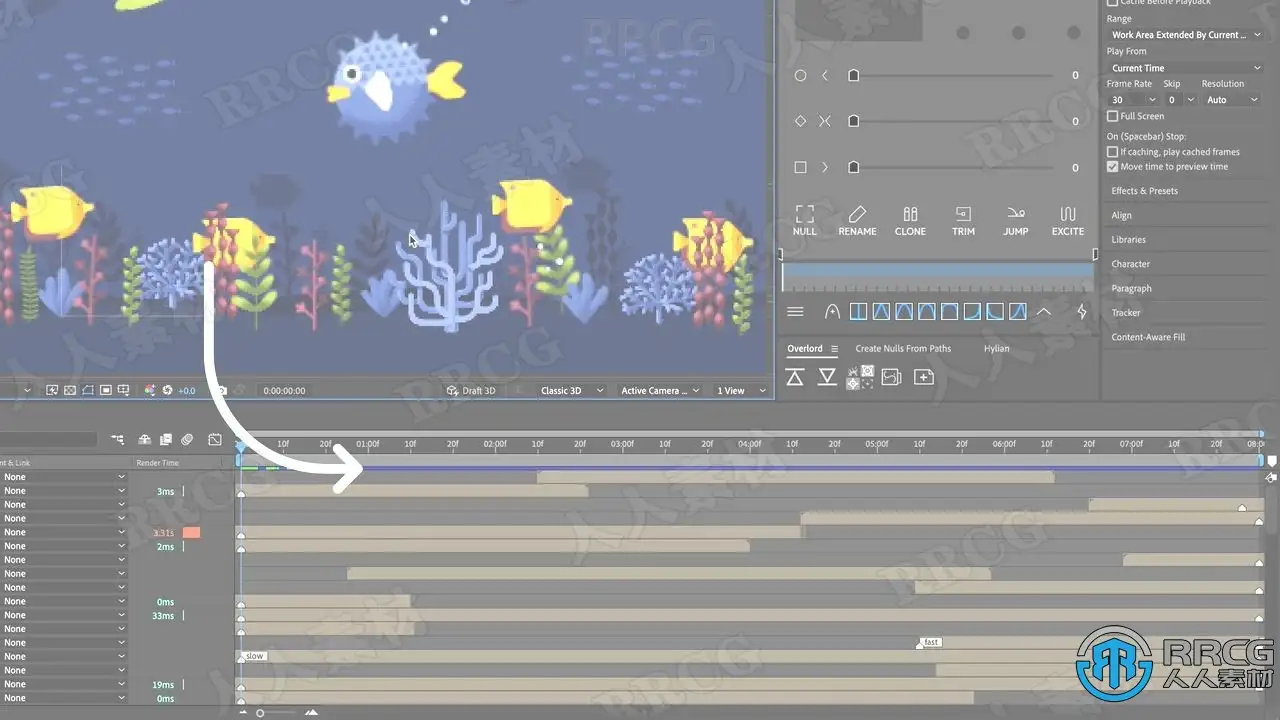Image resolution: width=1280 pixels, height=720 pixels.
Task: Click the reset exposure icon
Action: 168,390
